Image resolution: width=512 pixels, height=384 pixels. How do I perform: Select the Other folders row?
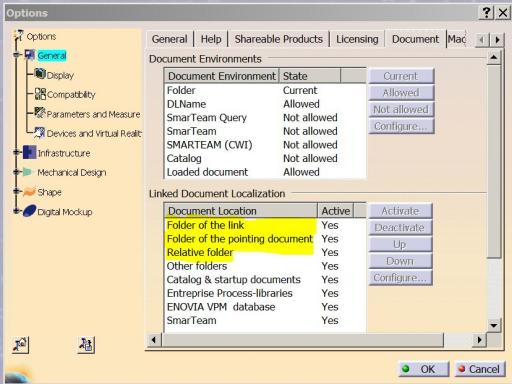pyautogui.click(x=265, y=266)
